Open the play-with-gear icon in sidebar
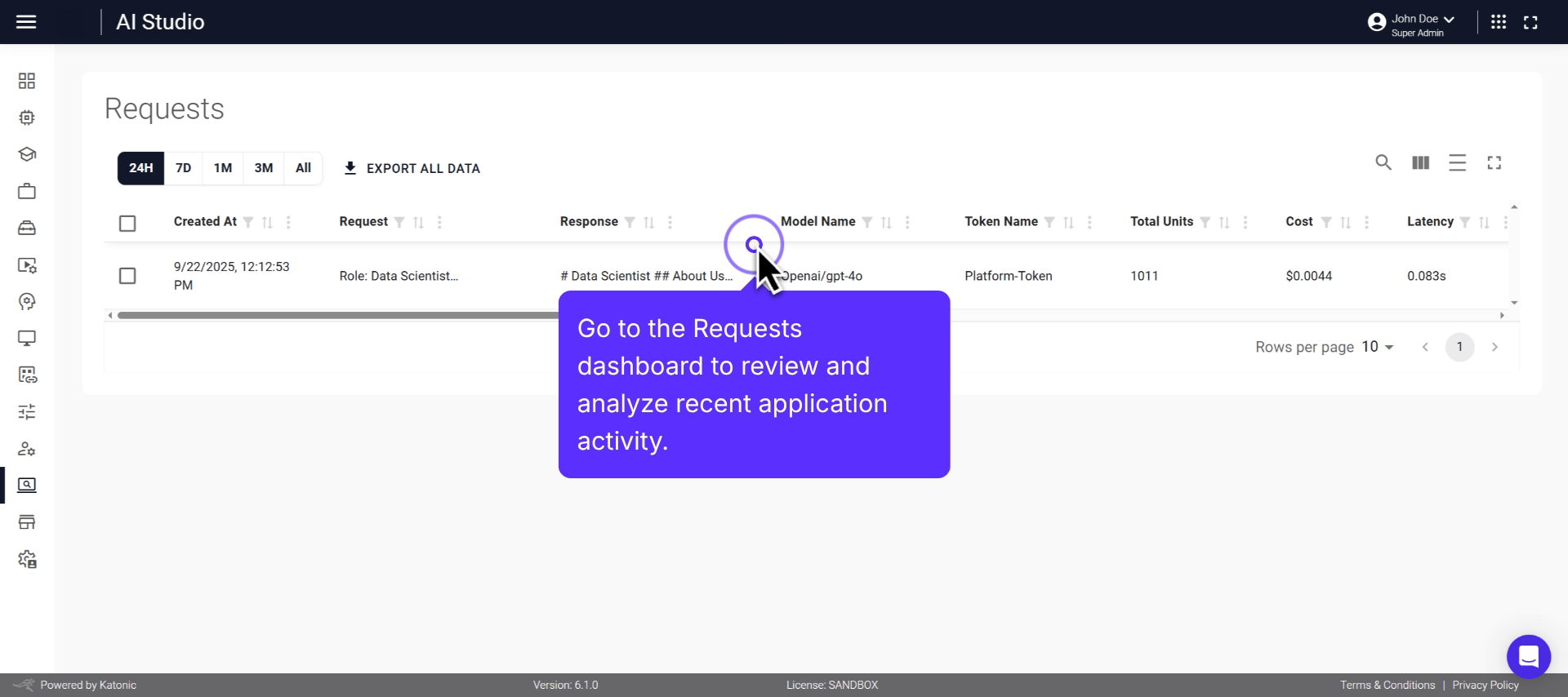1568x697 pixels. tap(27, 265)
